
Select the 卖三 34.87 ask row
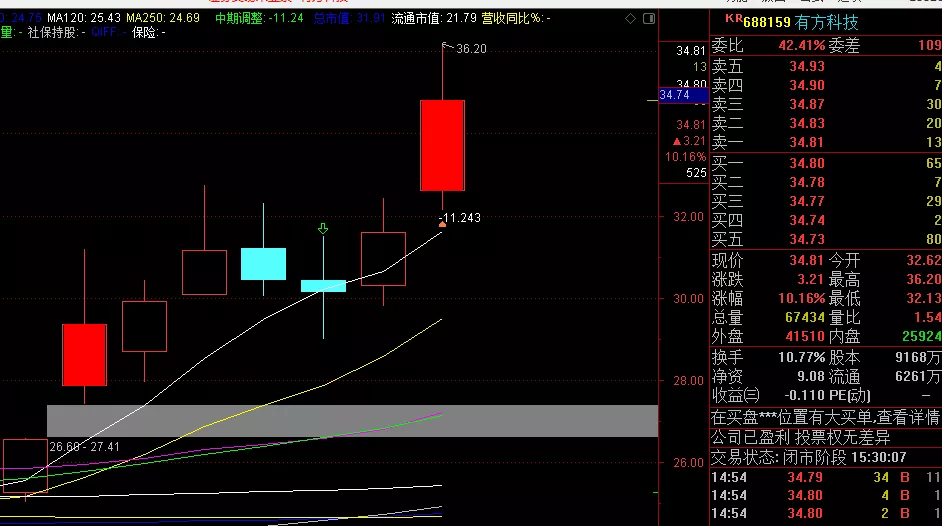click(x=826, y=104)
